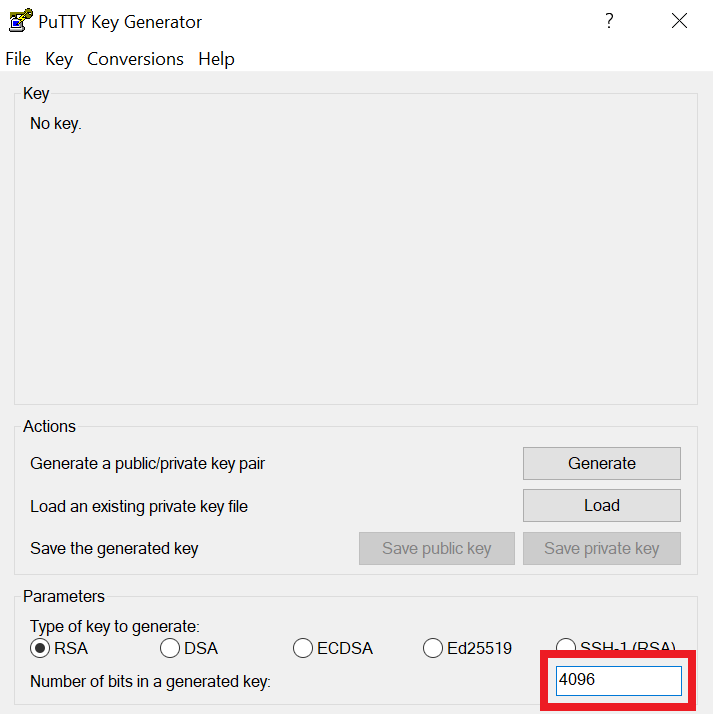The width and height of the screenshot is (713, 714).
Task: Select the RSA key type
Action: (x=41, y=648)
